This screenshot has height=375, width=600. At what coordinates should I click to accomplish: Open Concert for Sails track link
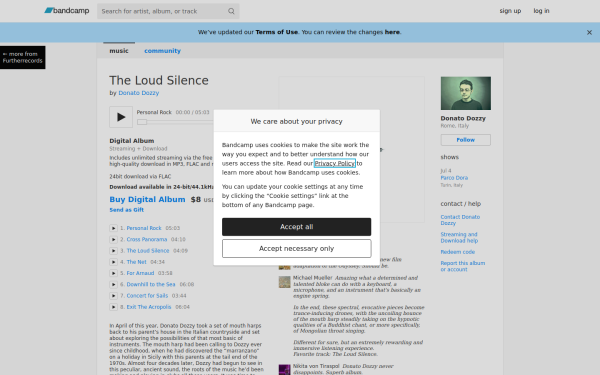147,296
